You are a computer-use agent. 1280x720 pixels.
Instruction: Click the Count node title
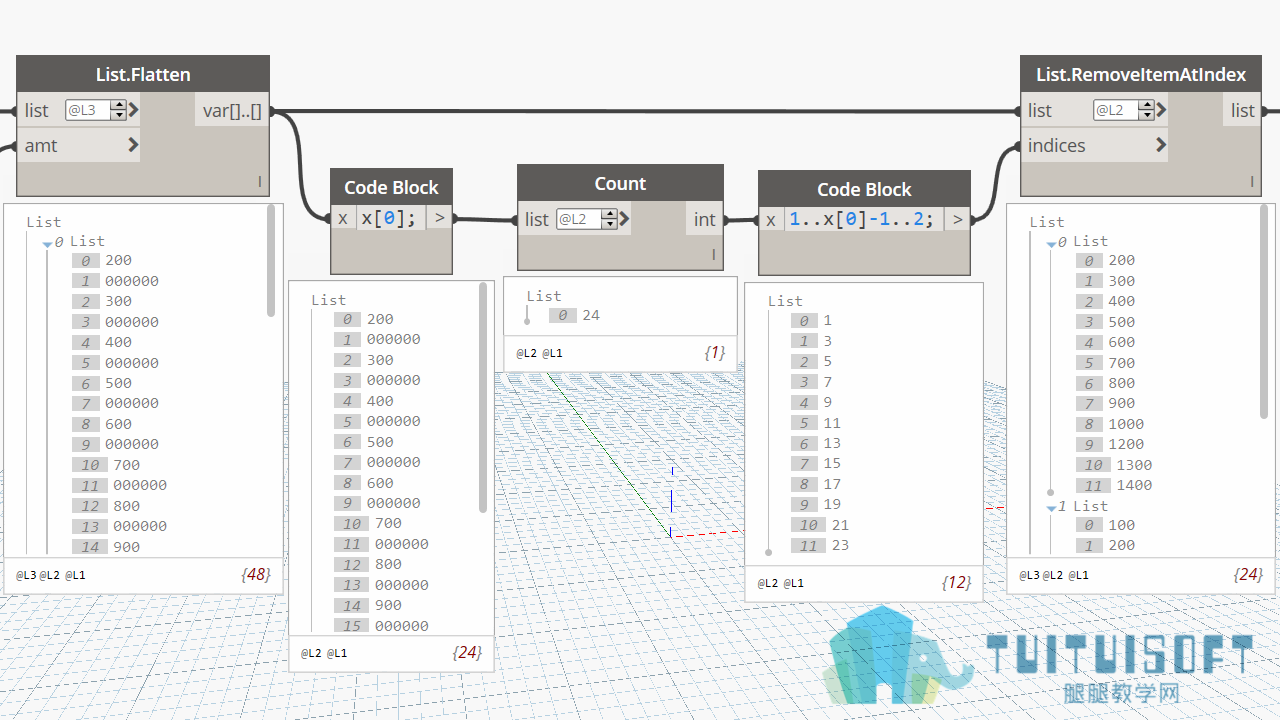click(x=620, y=184)
